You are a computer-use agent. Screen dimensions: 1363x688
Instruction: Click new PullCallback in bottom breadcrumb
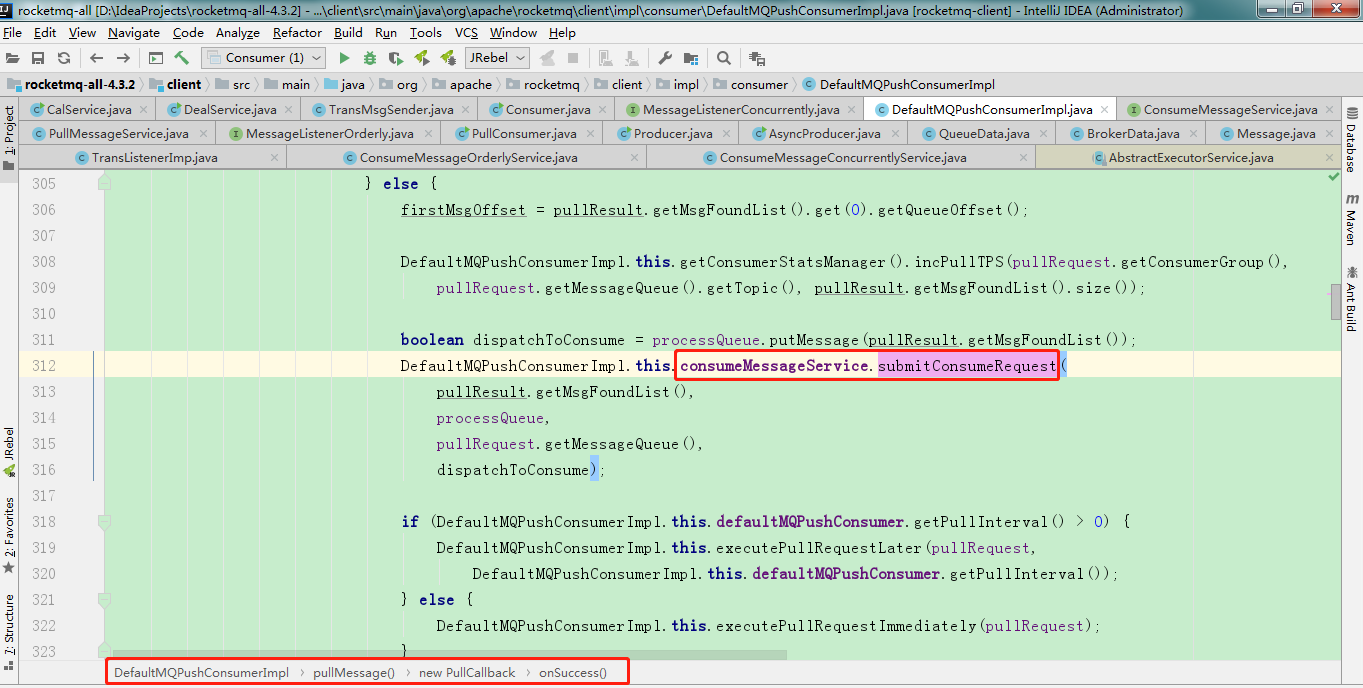click(x=467, y=672)
